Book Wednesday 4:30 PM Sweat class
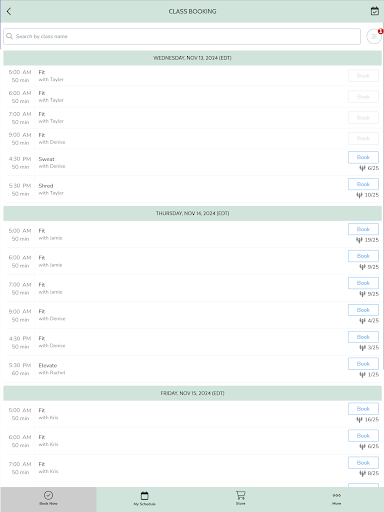 coord(363,157)
